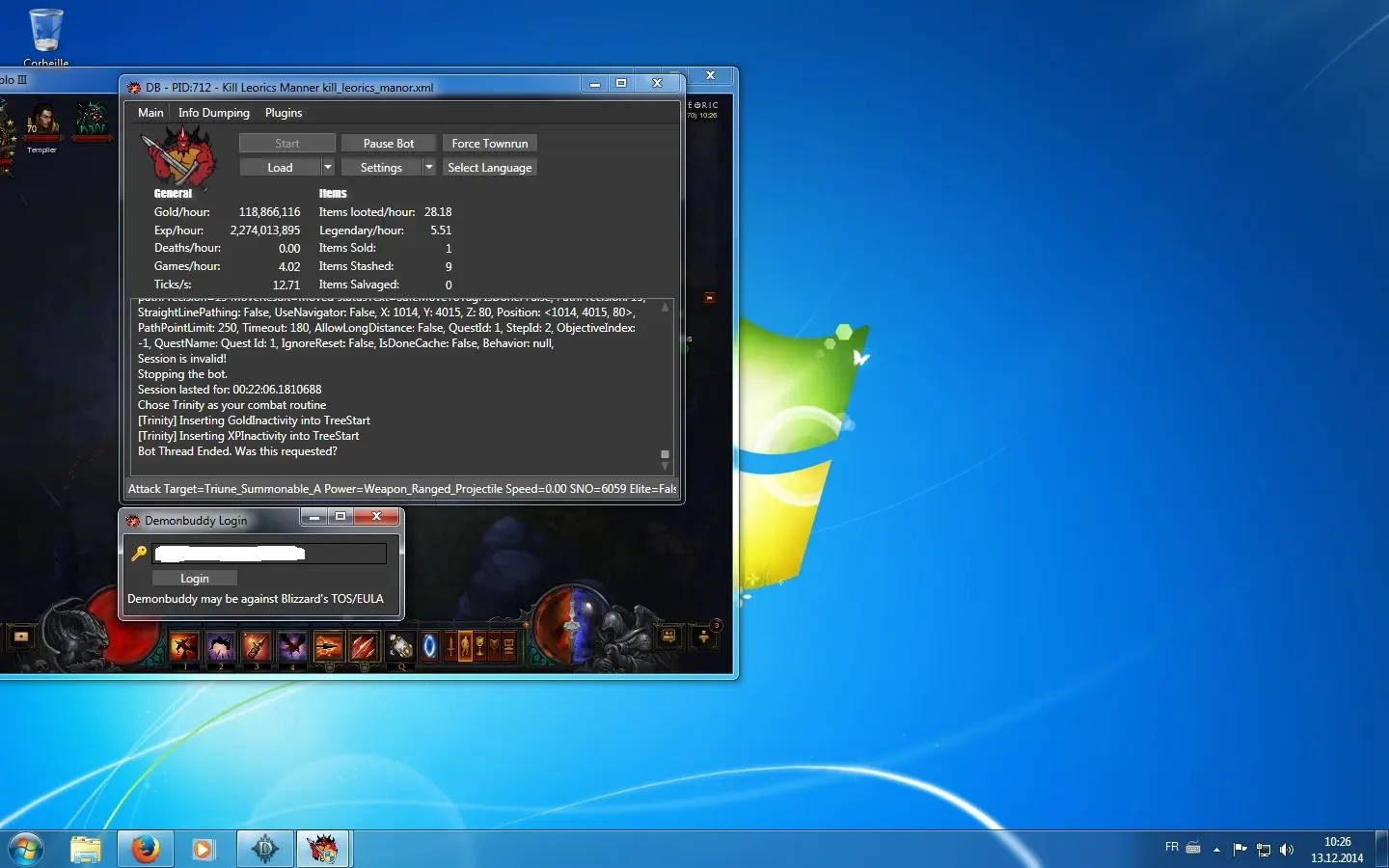
Task: Click the Login button
Action: (x=195, y=578)
